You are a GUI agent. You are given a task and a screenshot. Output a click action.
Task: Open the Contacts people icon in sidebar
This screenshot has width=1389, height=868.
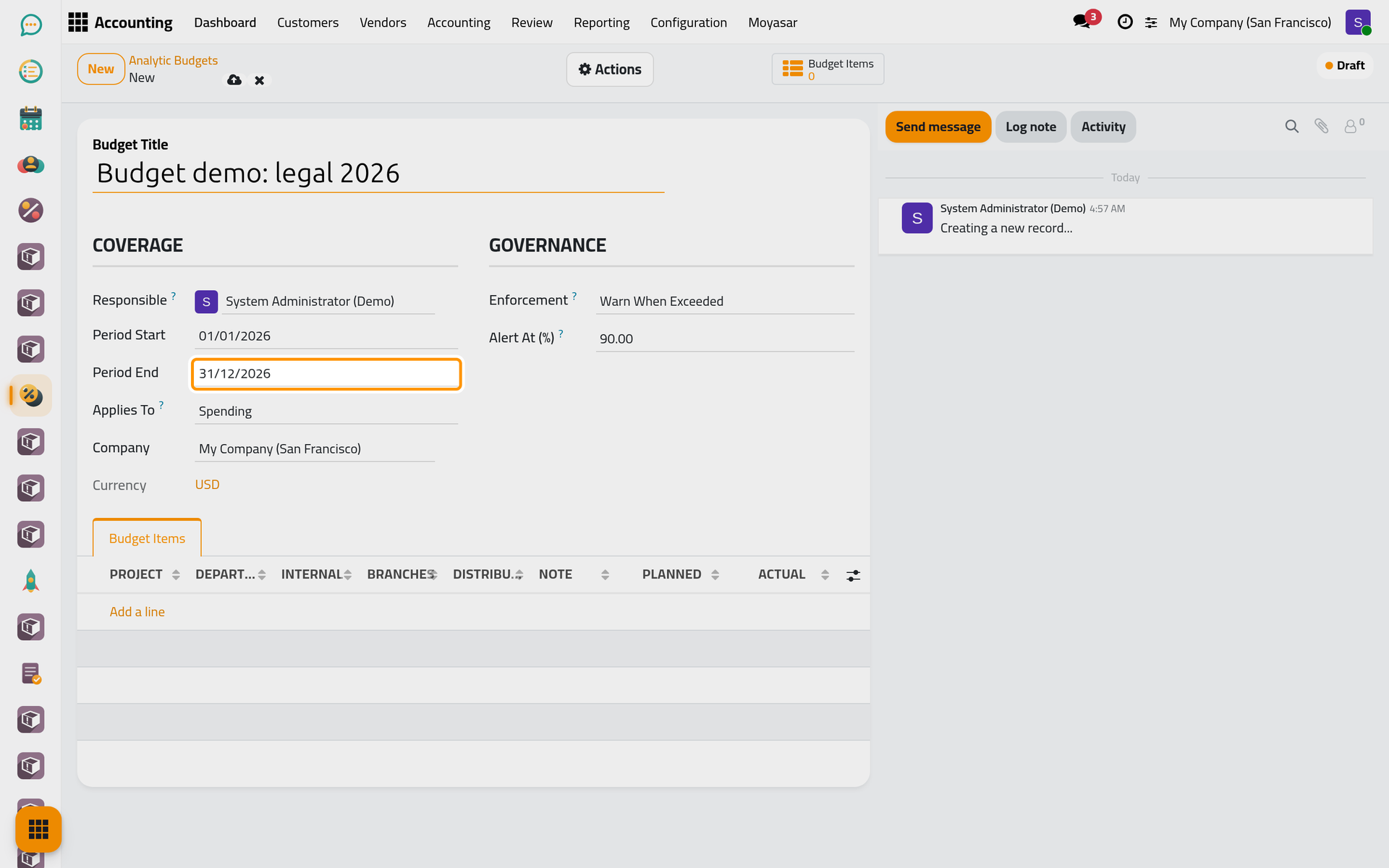(x=30, y=164)
